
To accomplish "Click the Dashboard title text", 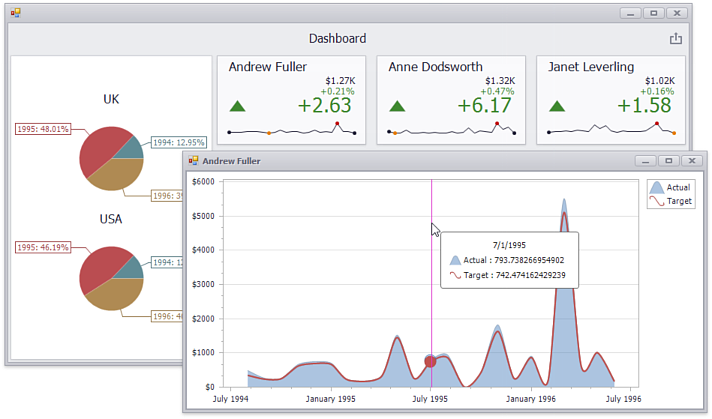I will click(337, 39).
